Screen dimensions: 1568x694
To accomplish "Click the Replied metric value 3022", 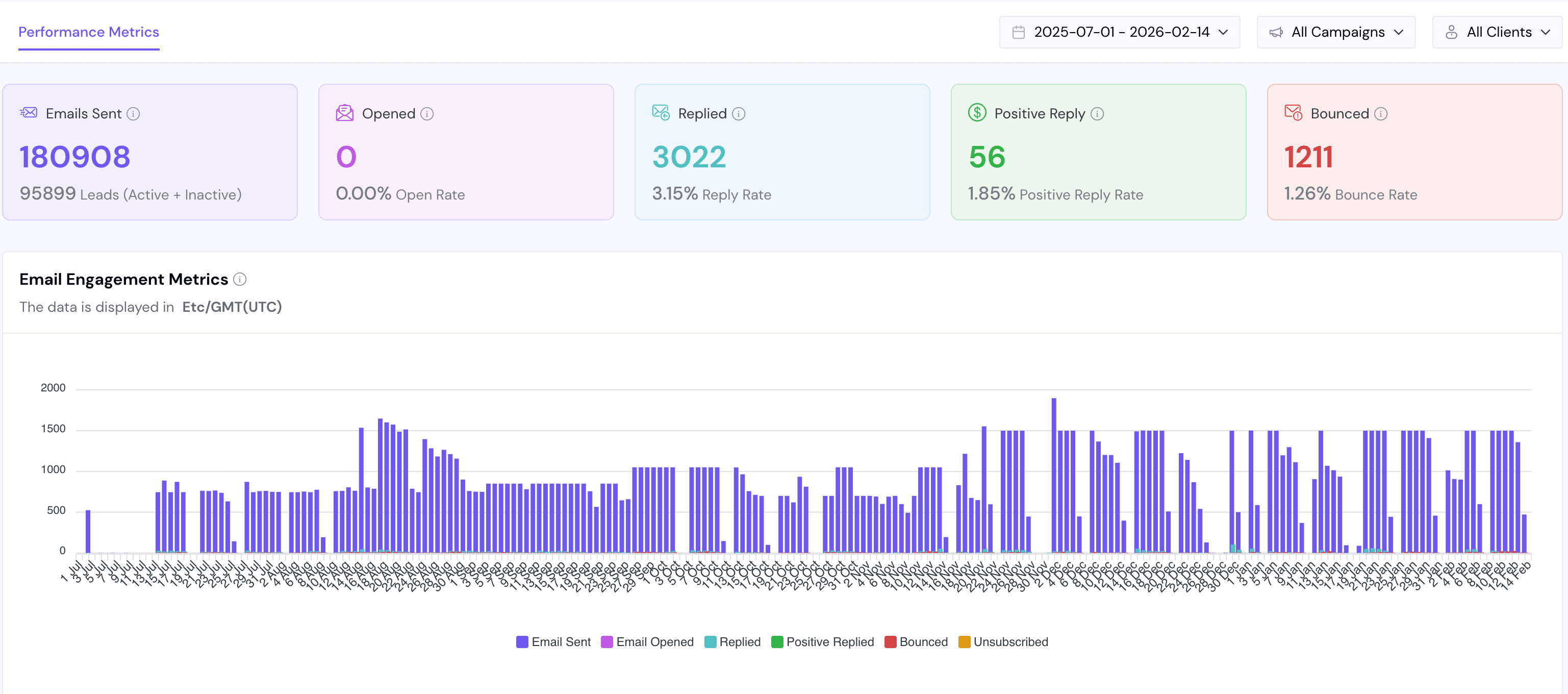I will tap(689, 157).
